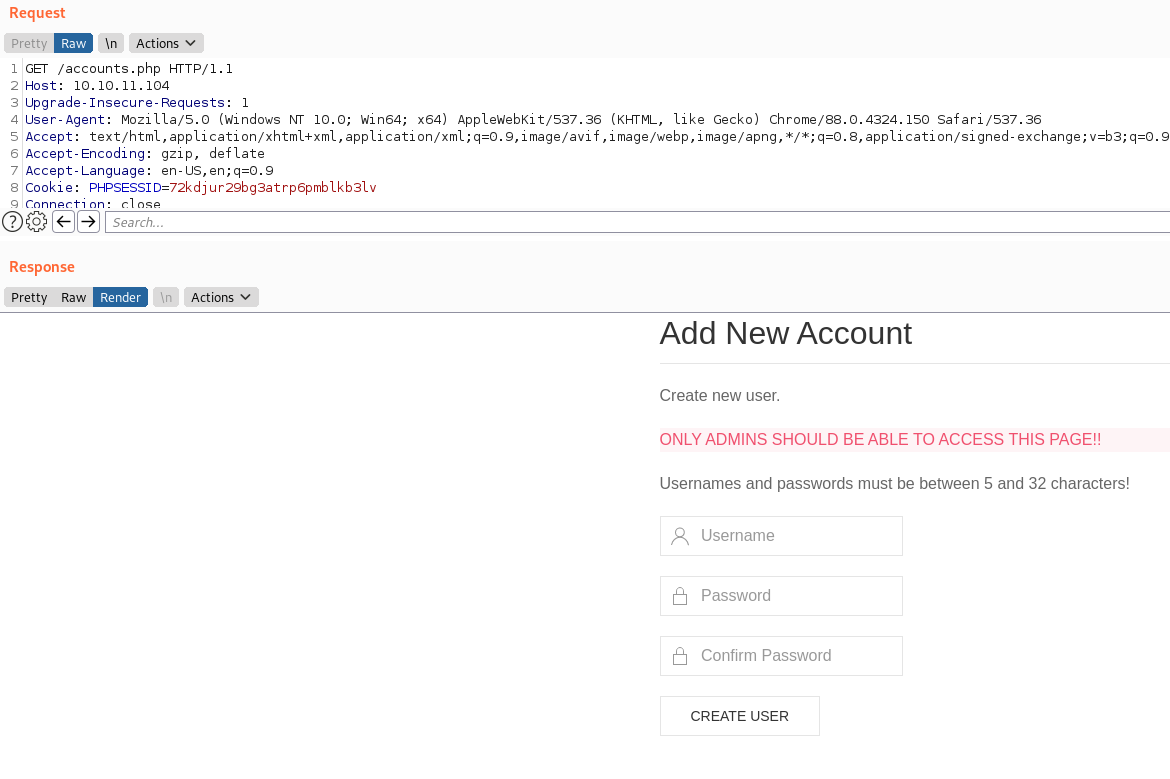Screen dimensions: 1170x779
Task: Click the lock icon in Password field
Action: [x=680, y=597]
